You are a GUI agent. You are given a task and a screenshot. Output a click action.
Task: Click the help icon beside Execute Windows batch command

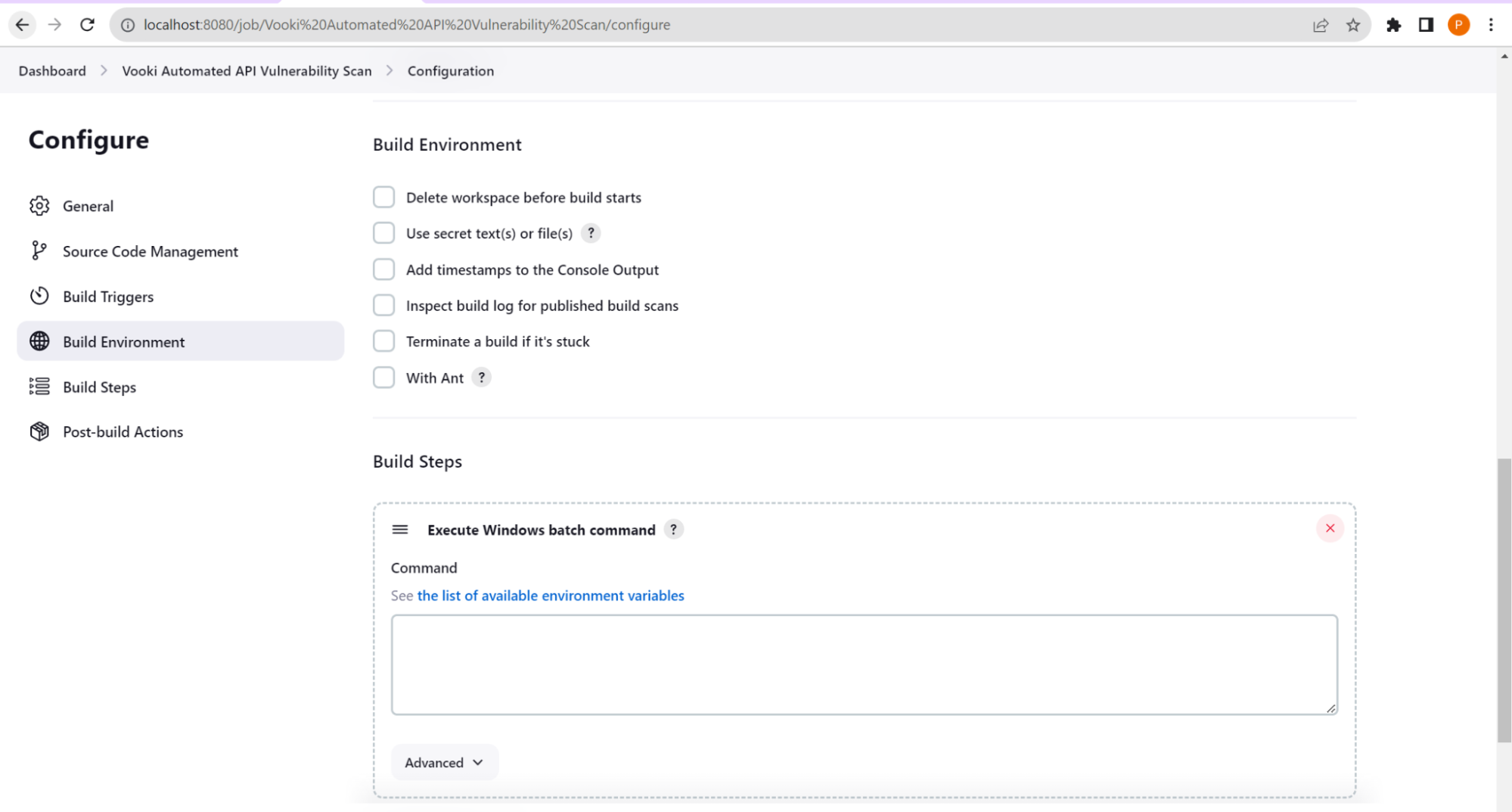(673, 530)
